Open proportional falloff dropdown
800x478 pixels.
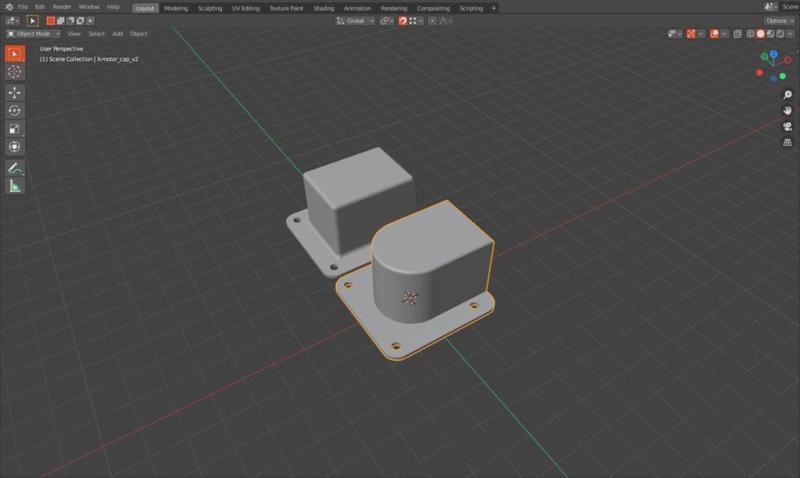[446, 21]
